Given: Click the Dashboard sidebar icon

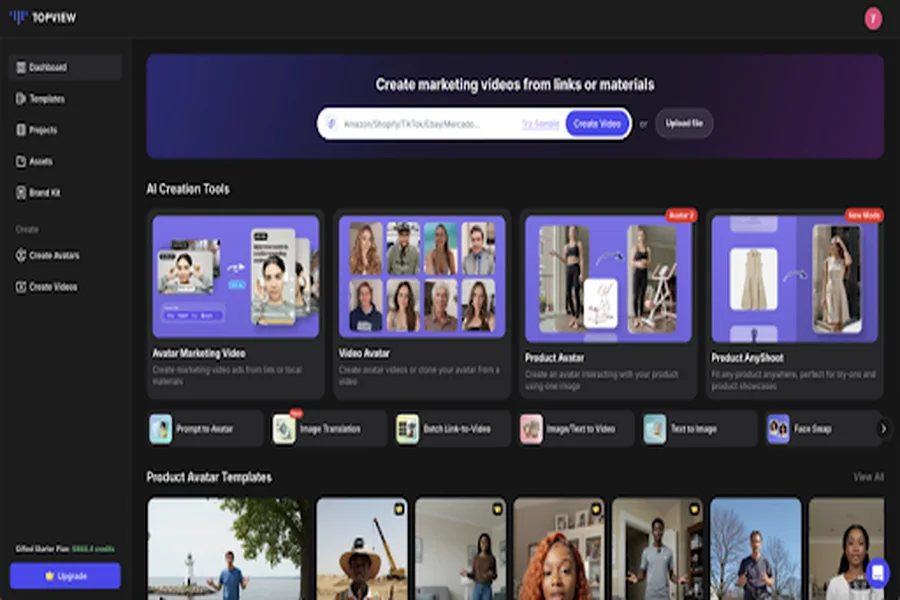Looking at the screenshot, I should tap(21, 68).
